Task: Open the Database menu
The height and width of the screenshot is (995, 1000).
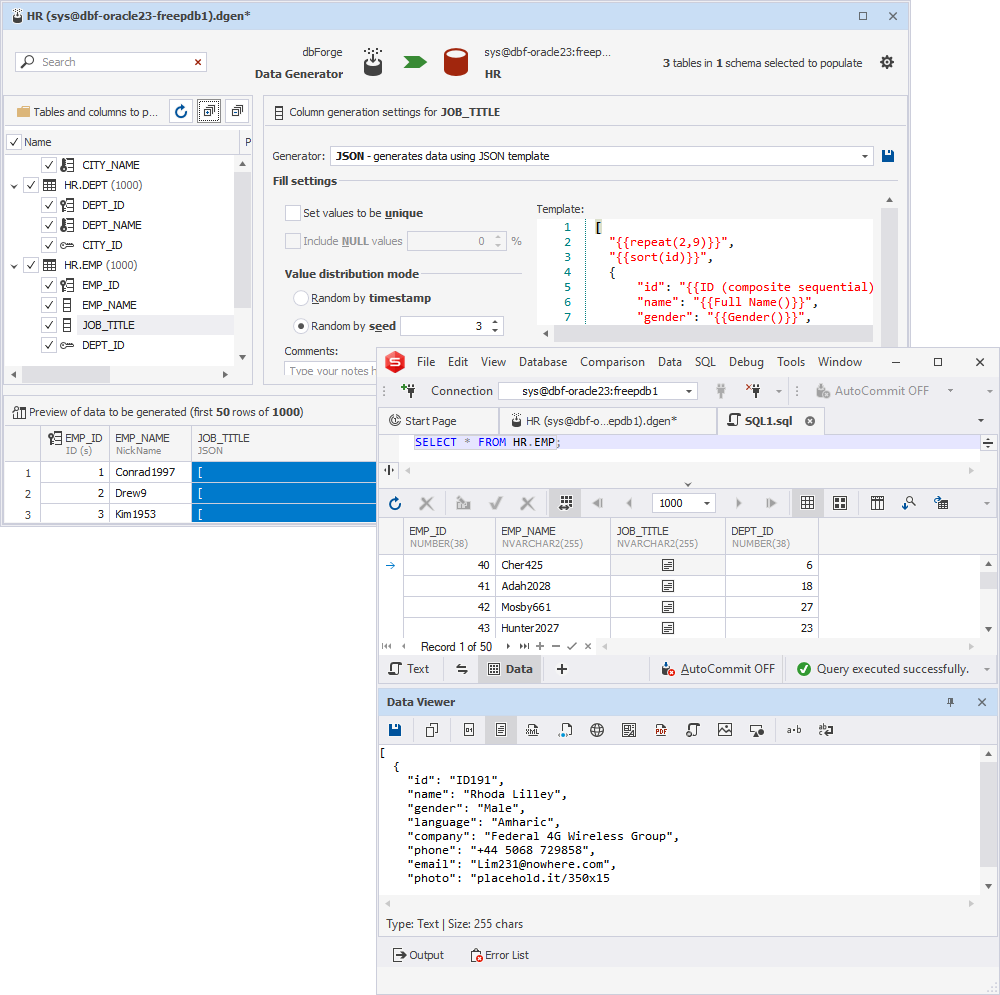Action: (543, 362)
